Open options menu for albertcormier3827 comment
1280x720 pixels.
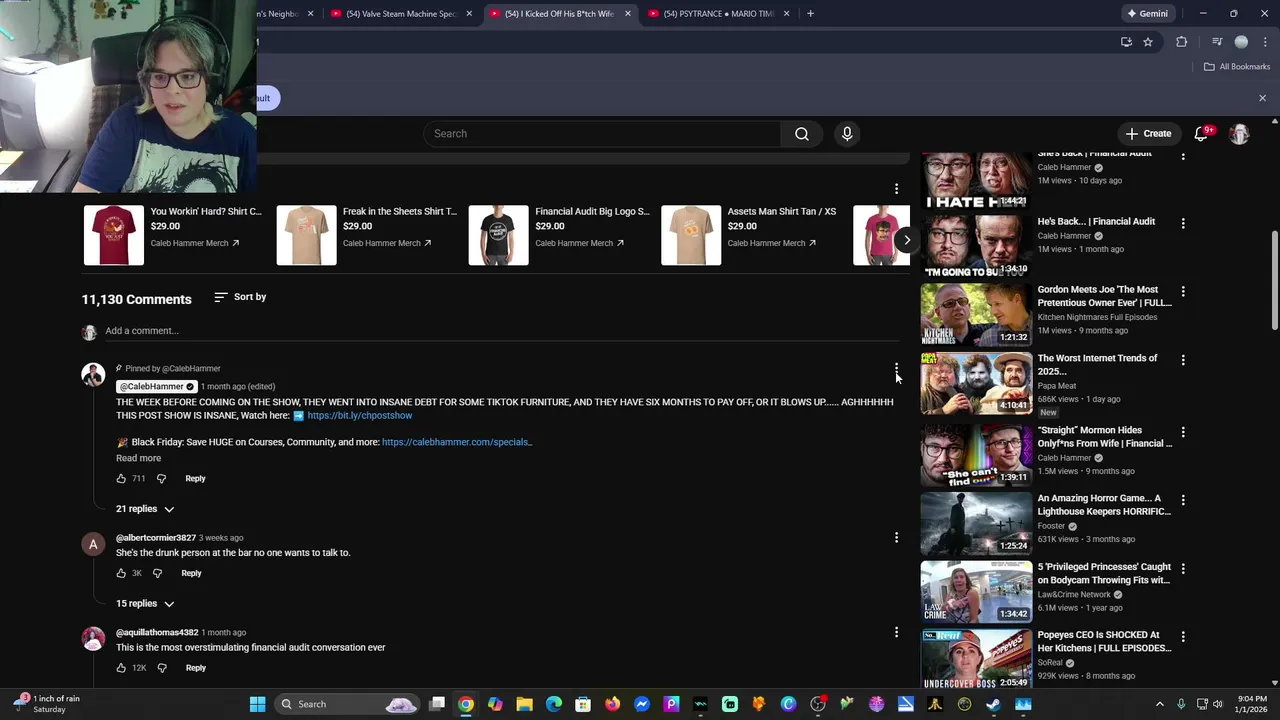(896, 538)
